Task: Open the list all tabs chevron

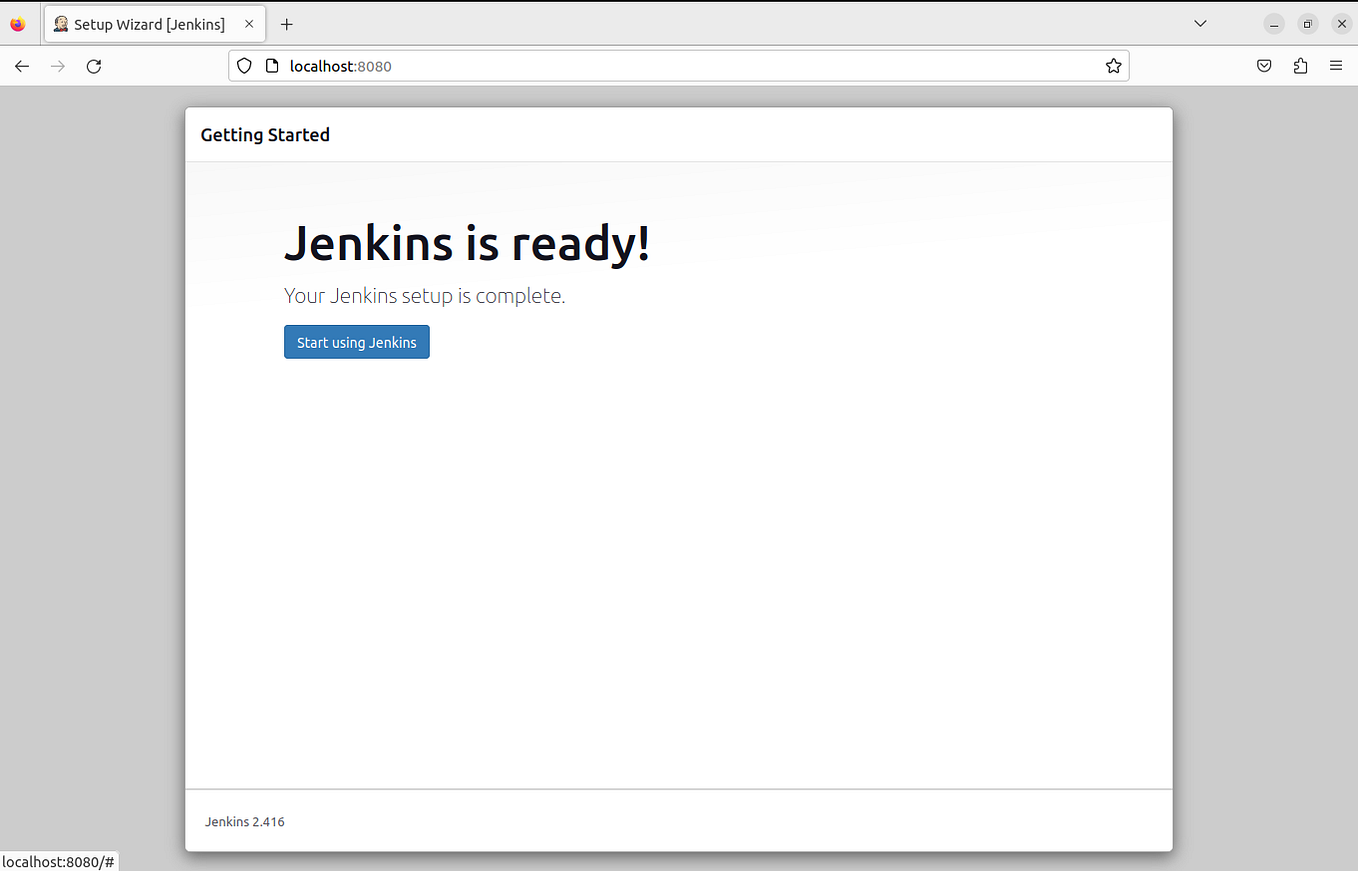Action: 1200,23
